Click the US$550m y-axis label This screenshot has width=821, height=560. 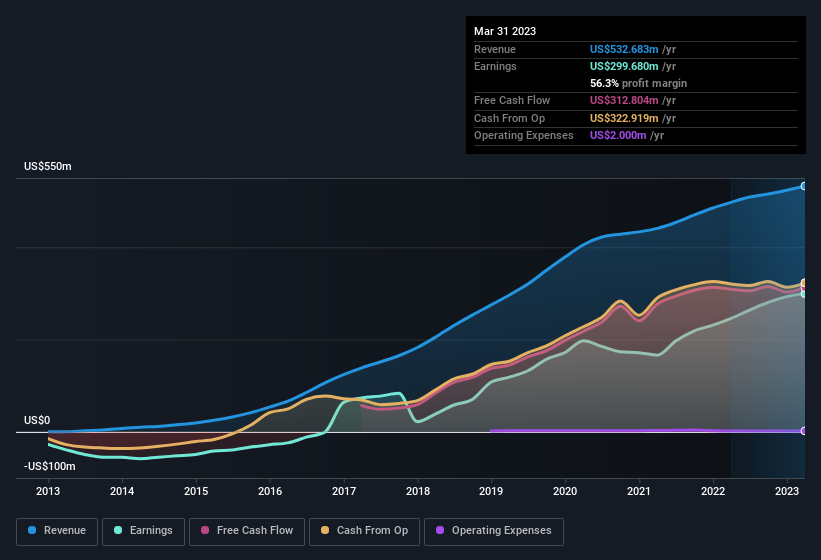click(x=48, y=166)
